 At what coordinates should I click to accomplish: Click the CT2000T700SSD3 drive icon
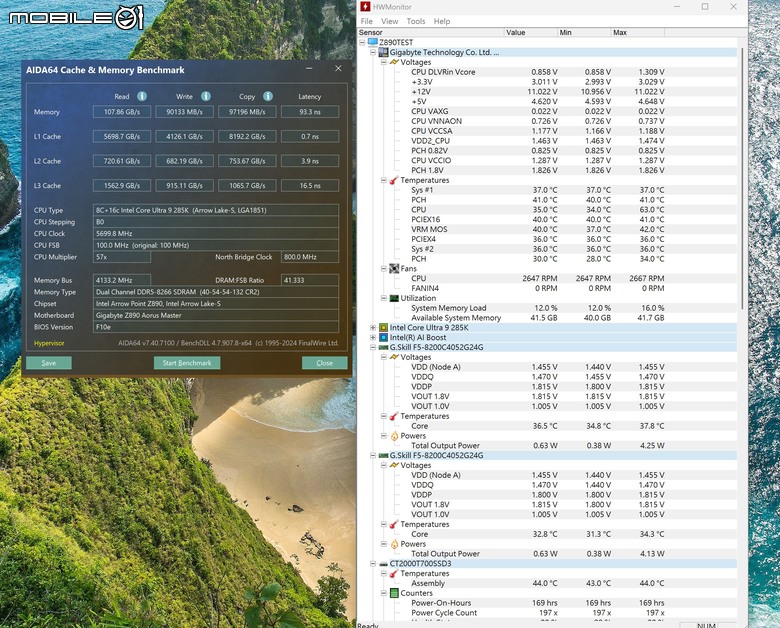click(384, 564)
